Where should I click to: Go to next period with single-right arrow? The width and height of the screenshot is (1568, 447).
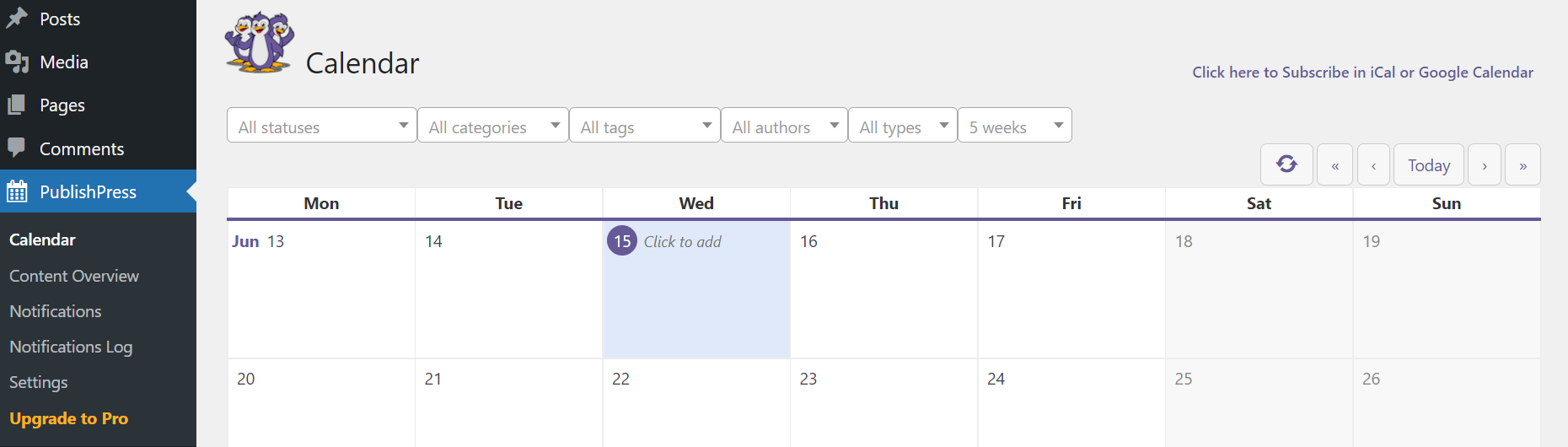(1485, 165)
